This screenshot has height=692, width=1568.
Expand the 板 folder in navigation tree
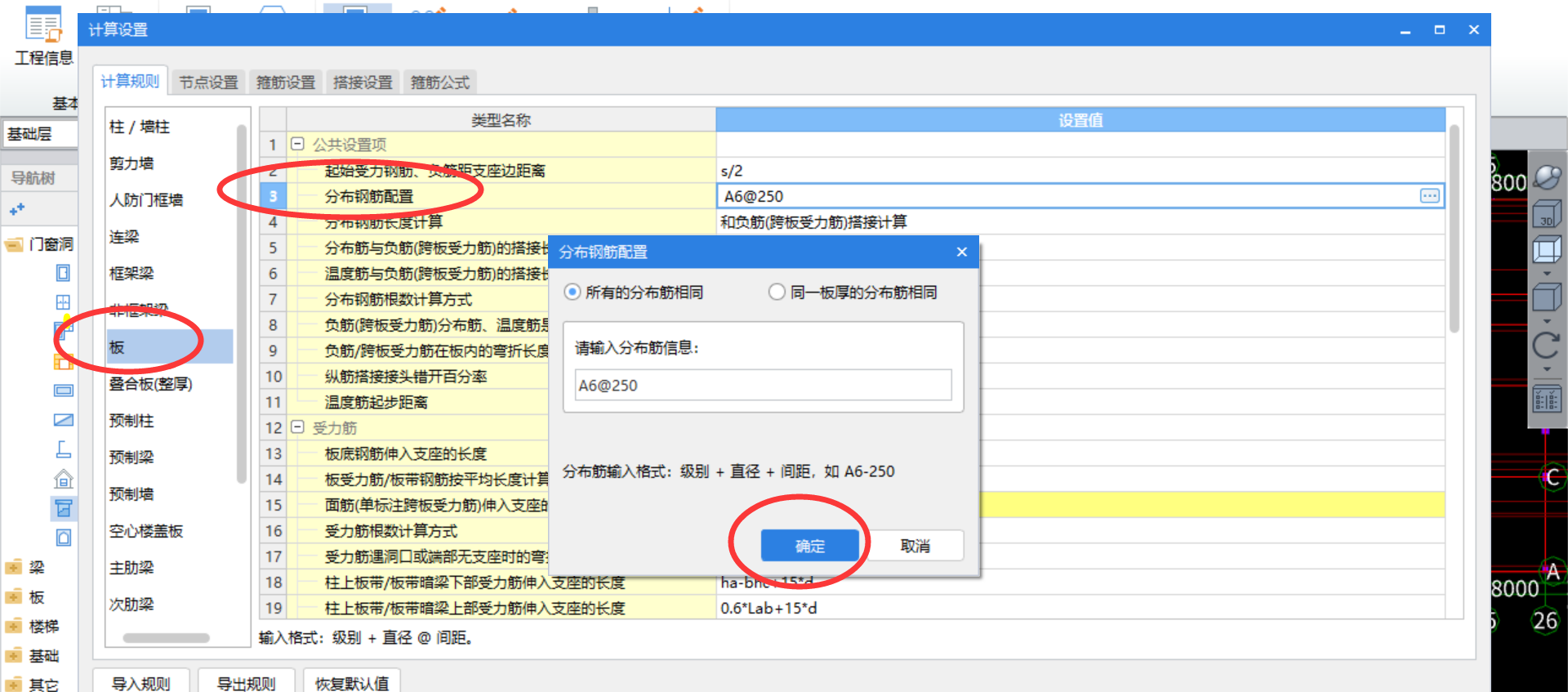[14, 597]
